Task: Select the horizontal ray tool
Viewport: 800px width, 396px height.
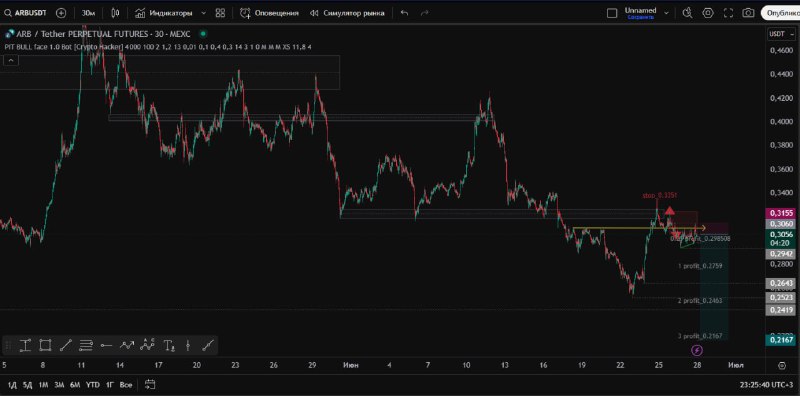Action: (106, 345)
